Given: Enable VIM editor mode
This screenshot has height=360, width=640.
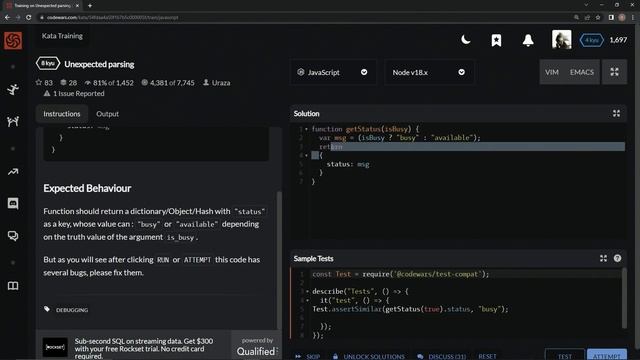Looking at the screenshot, I should pyautogui.click(x=551, y=72).
